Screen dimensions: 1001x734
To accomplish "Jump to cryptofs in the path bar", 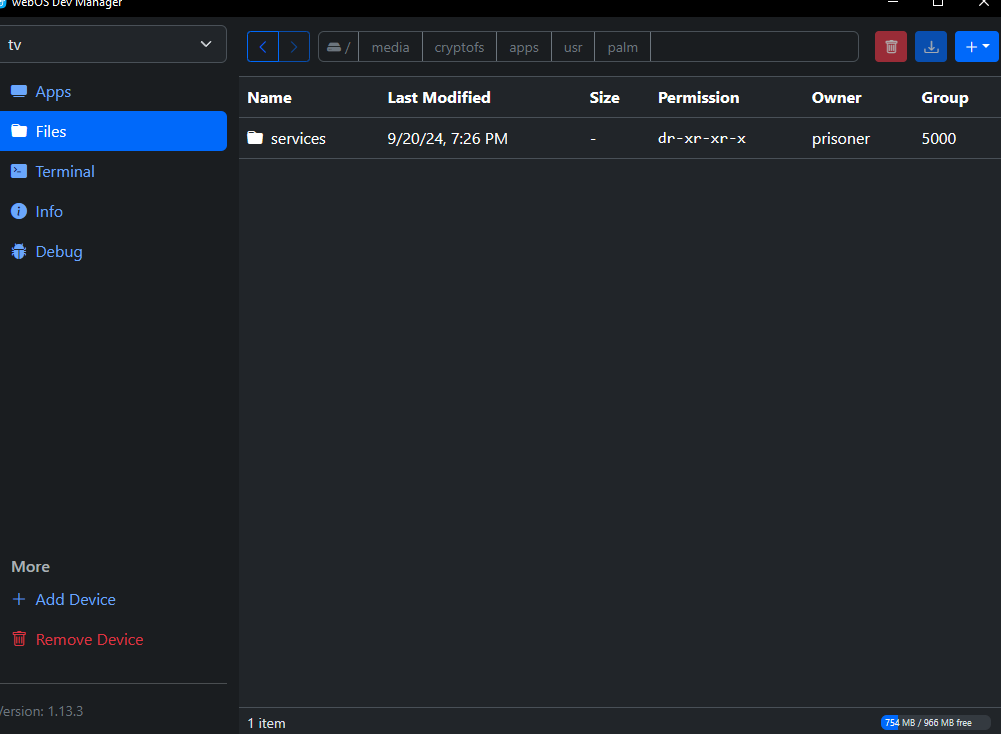I will [x=459, y=47].
